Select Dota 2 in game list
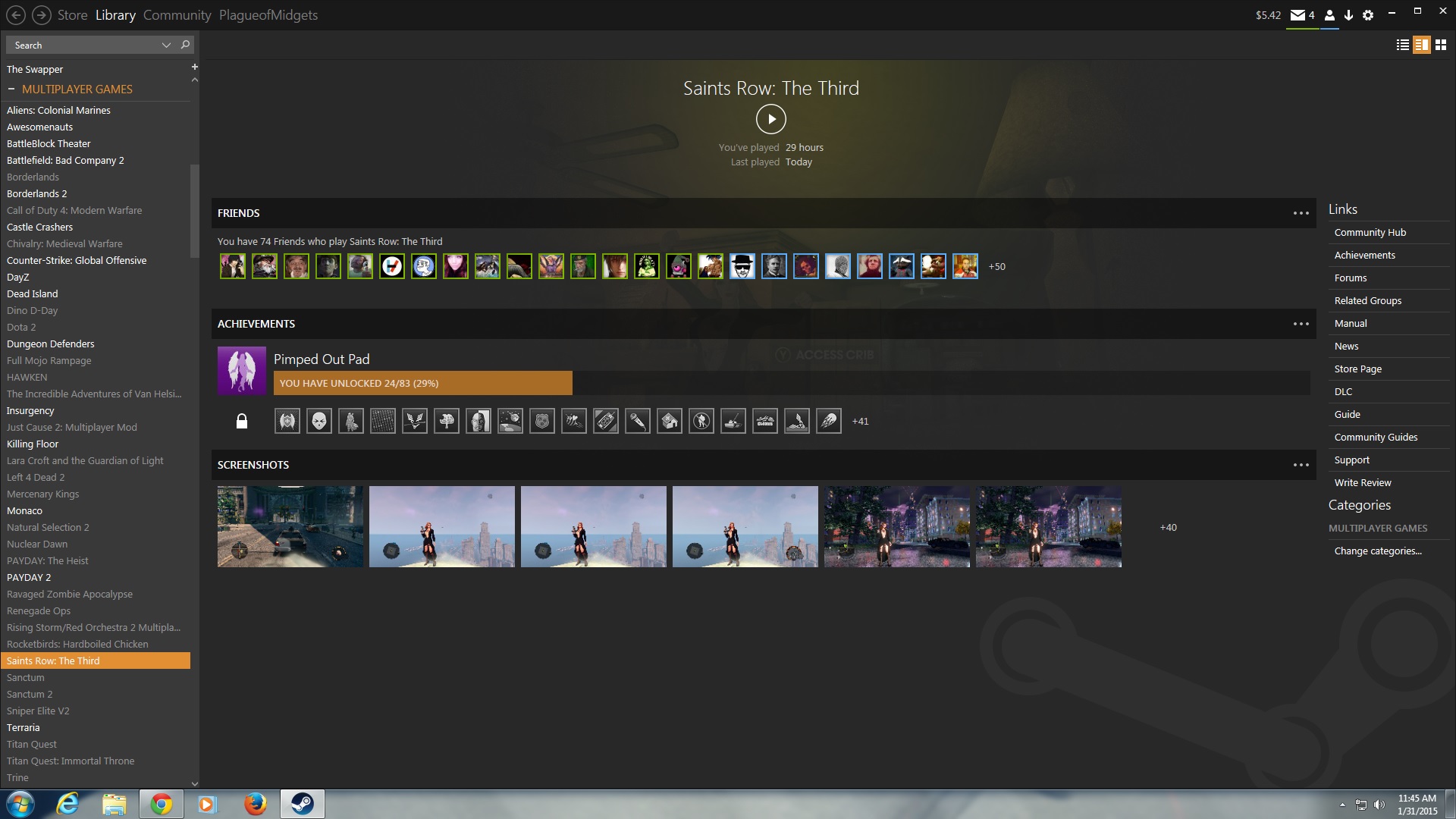 (x=96, y=328)
